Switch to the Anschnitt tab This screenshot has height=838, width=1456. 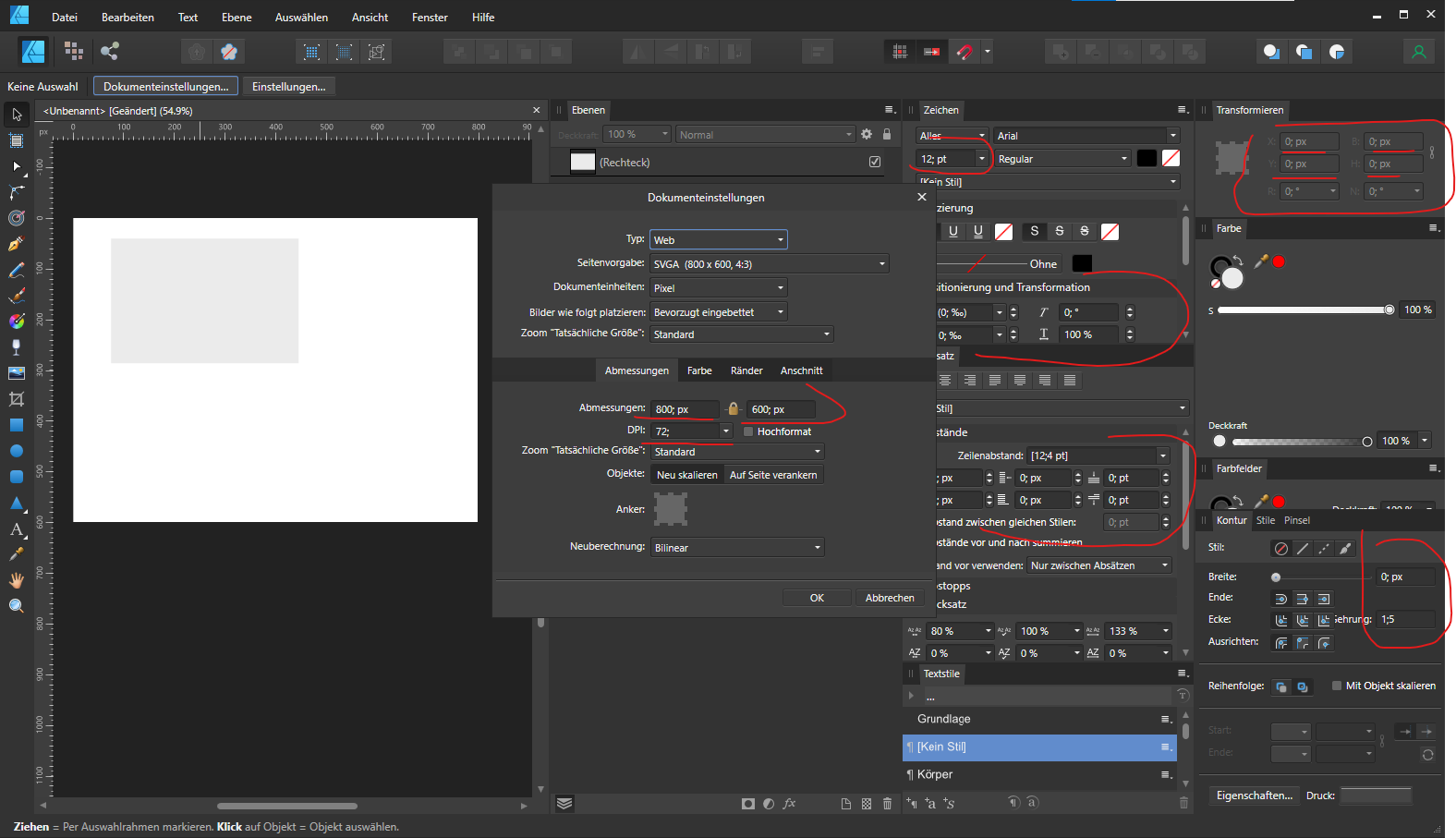point(801,370)
